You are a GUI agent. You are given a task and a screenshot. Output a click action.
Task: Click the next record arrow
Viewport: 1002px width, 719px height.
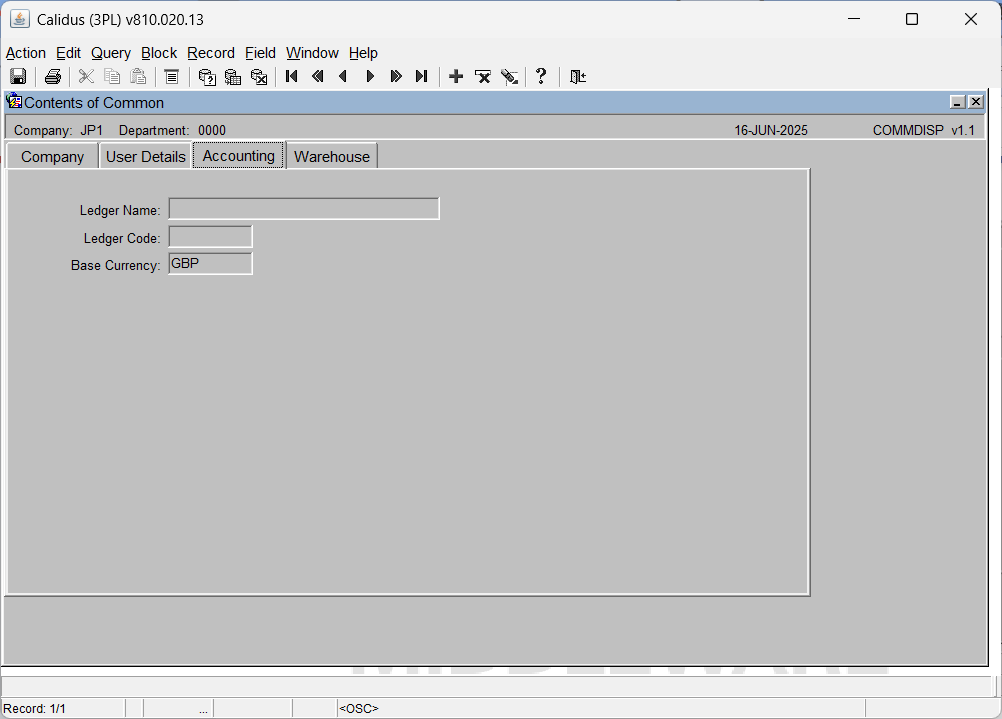coord(370,77)
